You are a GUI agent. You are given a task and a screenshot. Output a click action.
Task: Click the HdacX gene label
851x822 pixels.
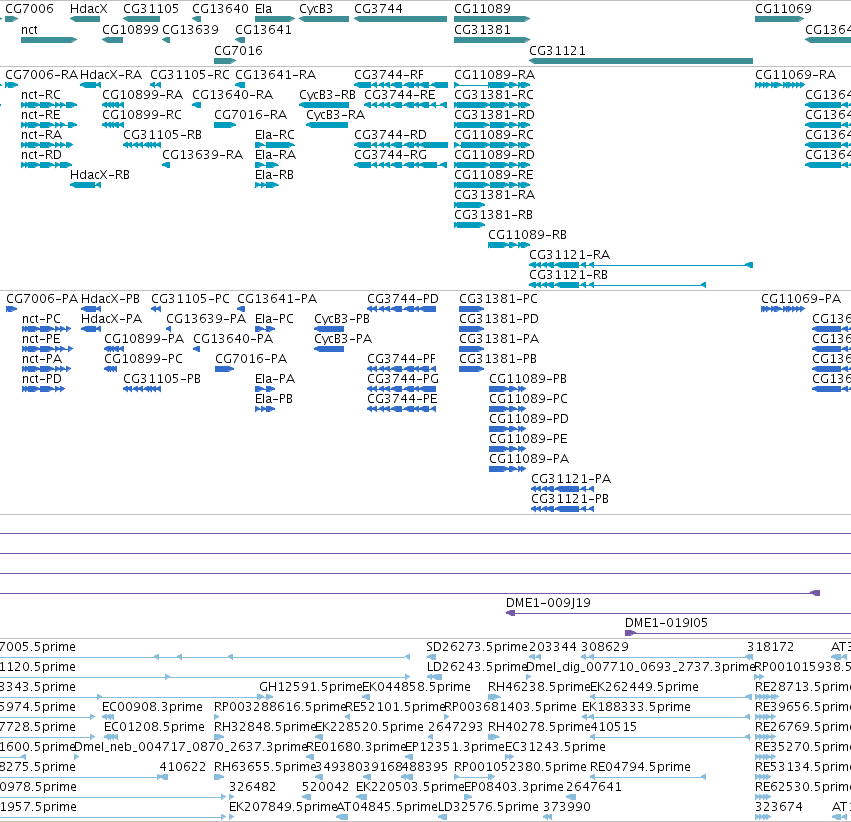tap(88, 9)
